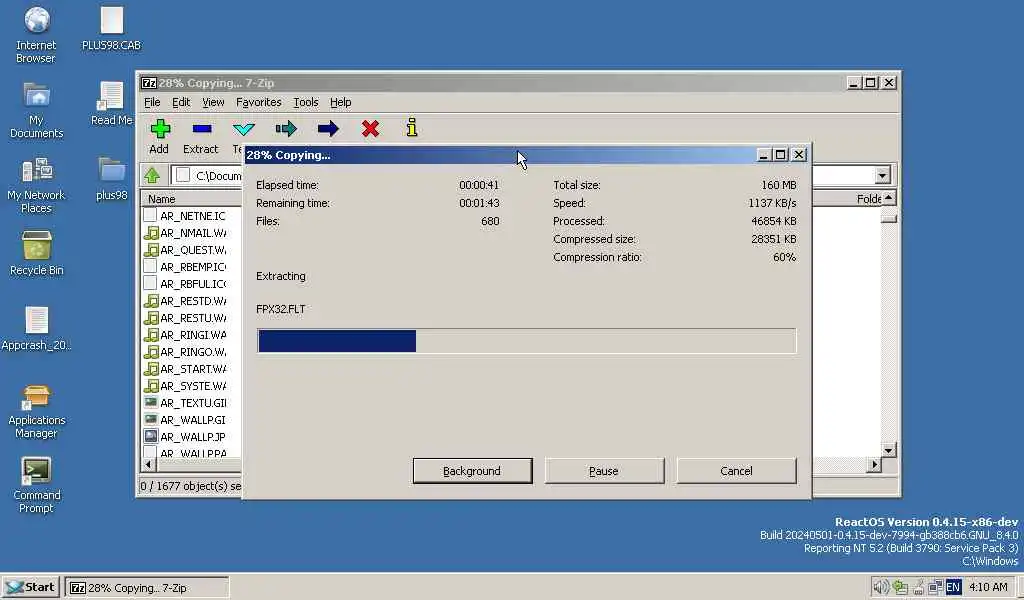Close the Copying progress dialog
Image resolution: width=1024 pixels, height=600 pixels.
(x=799, y=155)
